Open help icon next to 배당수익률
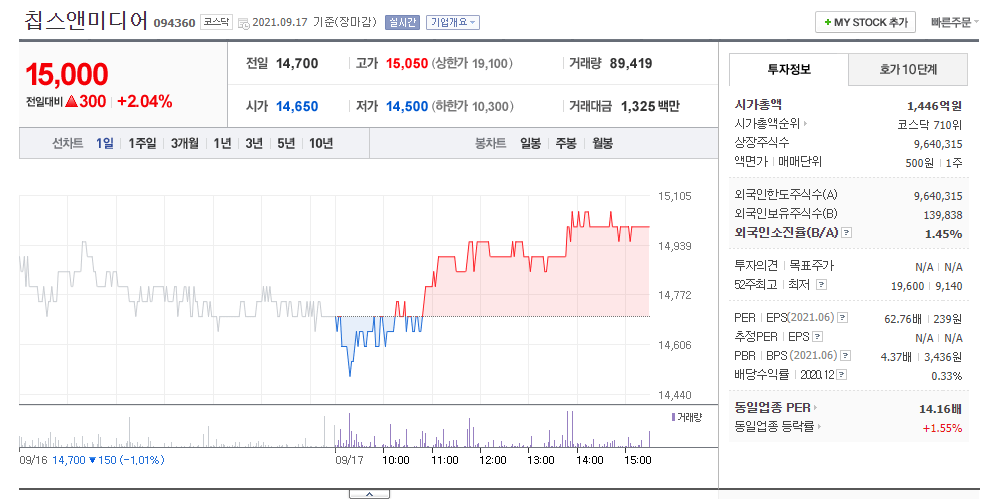The image size is (996, 499). pos(842,375)
